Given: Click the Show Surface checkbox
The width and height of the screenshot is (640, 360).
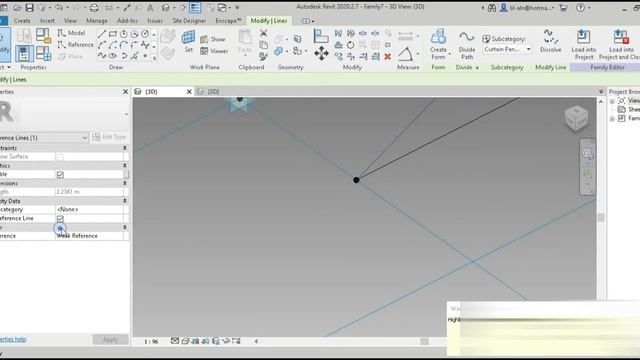Looking at the screenshot, I should pos(60,157).
